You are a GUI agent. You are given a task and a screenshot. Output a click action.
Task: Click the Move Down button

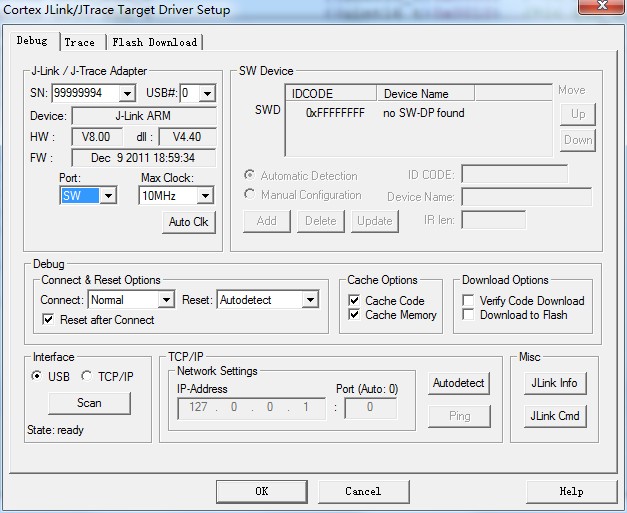coord(578,140)
